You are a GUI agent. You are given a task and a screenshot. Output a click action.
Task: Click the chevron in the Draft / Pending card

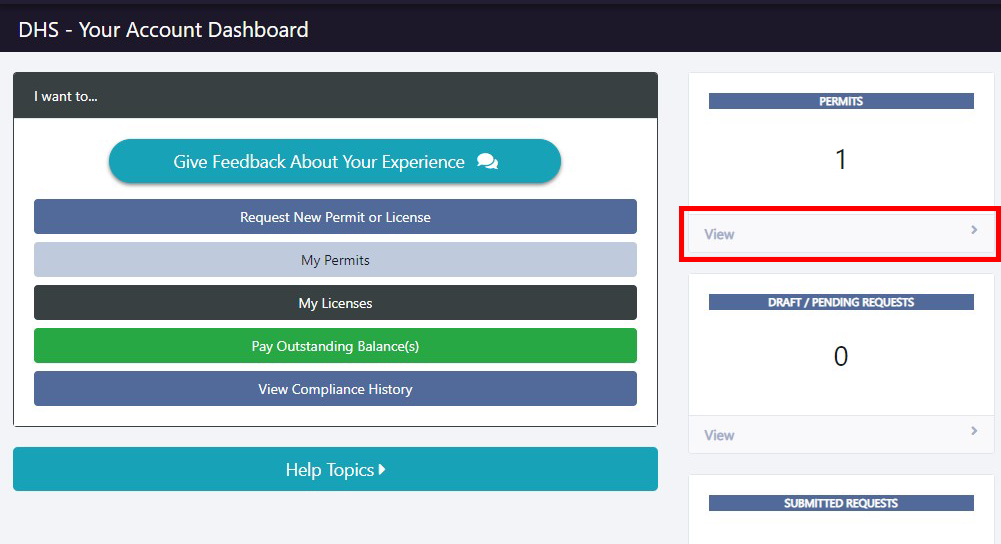pos(974,432)
